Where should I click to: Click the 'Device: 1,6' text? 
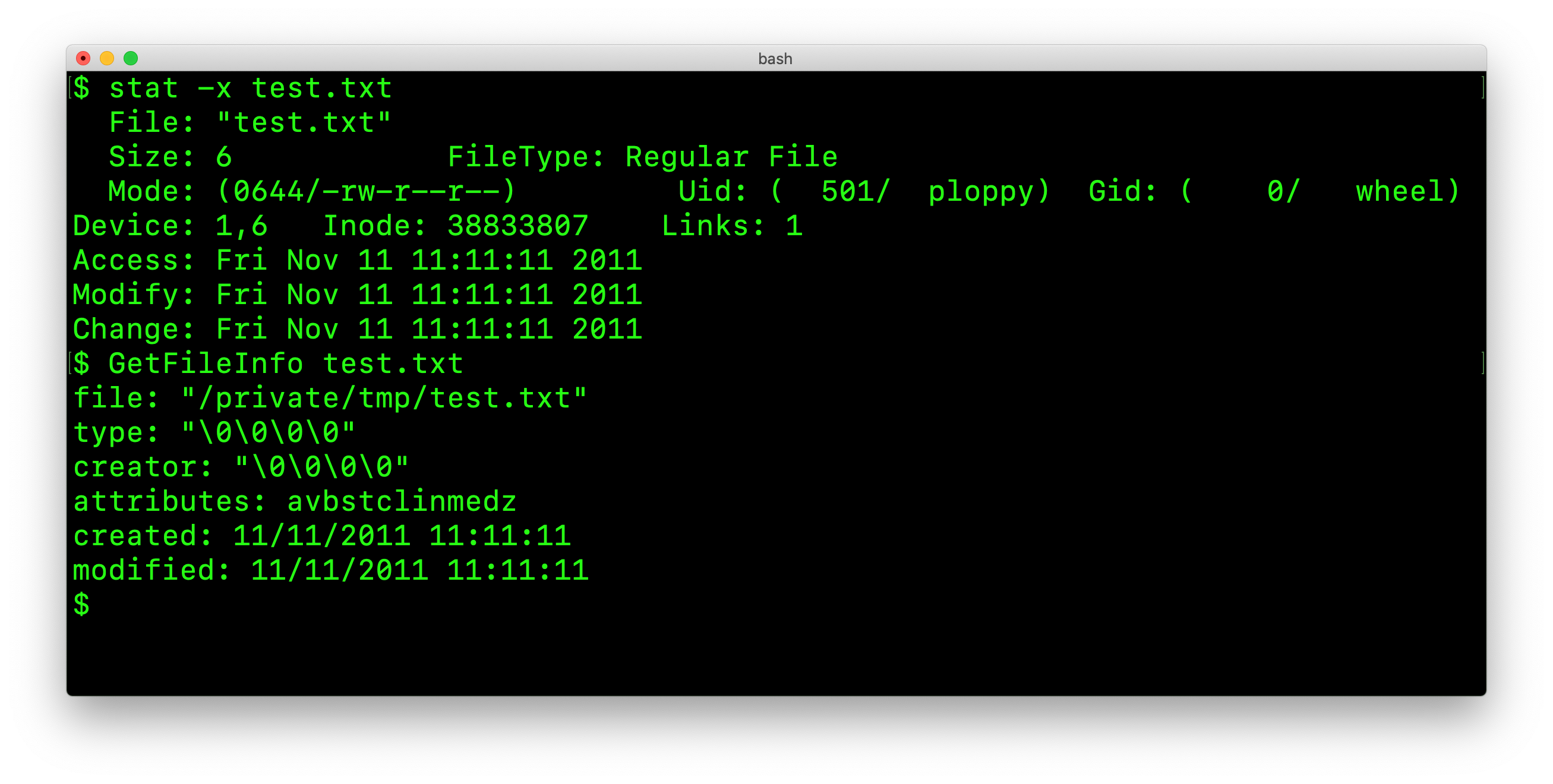[x=170, y=226]
